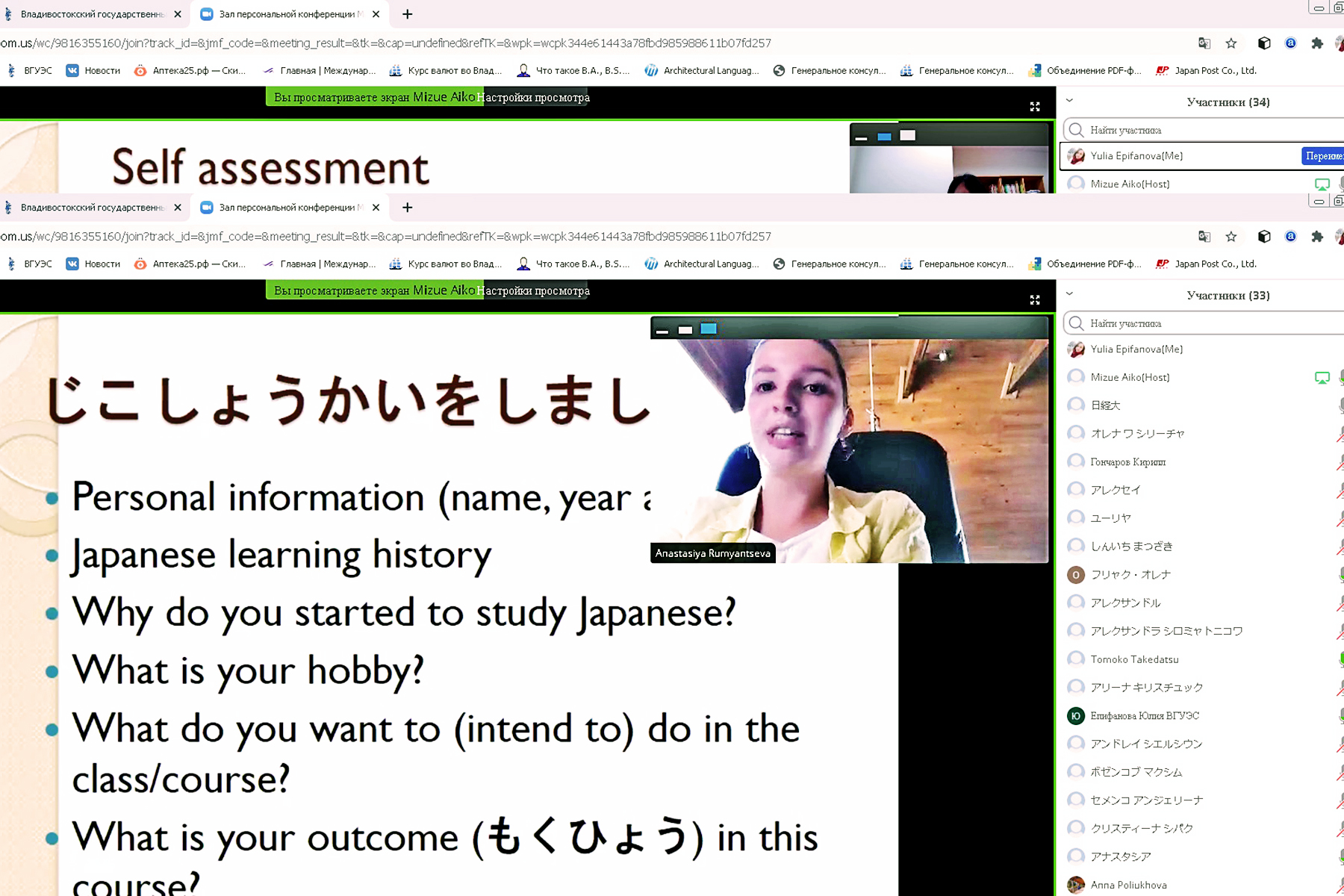Minimize video thumbnail in 34-participant window

point(861,137)
